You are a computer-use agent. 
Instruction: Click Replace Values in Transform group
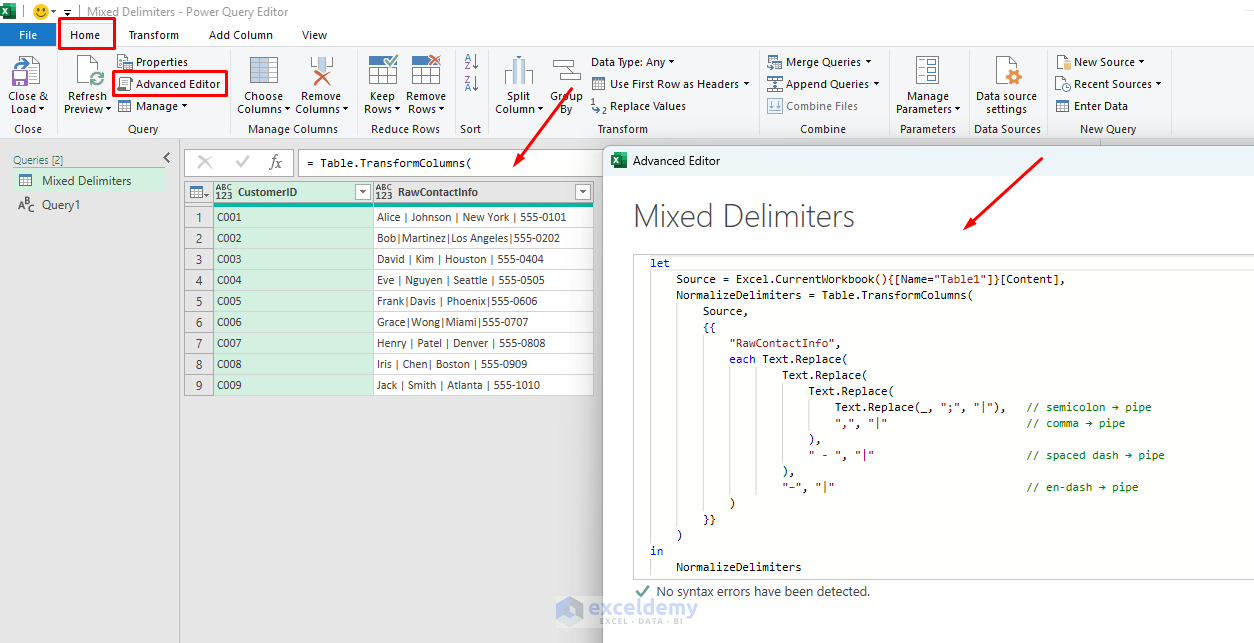639,106
